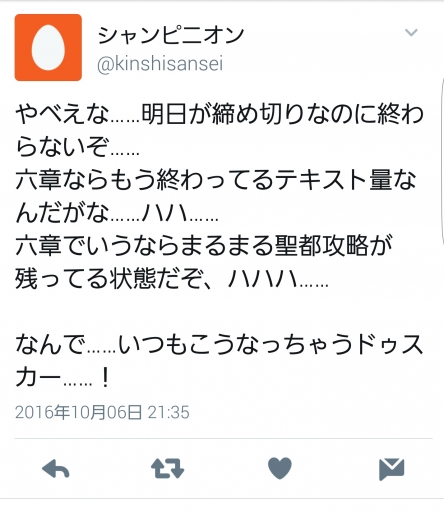Visit the @kinshisansei handle link

coord(160,63)
